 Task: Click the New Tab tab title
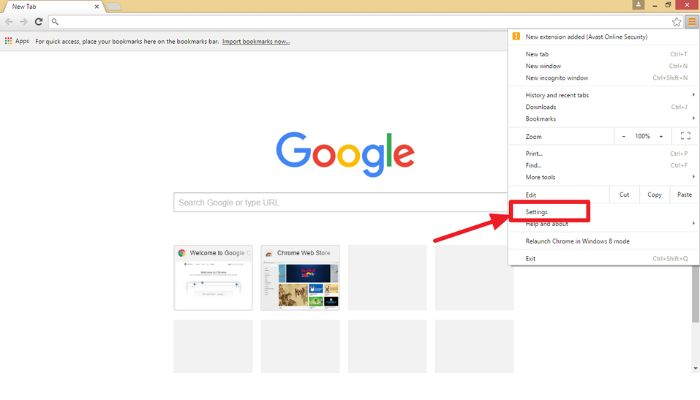click(x=24, y=7)
